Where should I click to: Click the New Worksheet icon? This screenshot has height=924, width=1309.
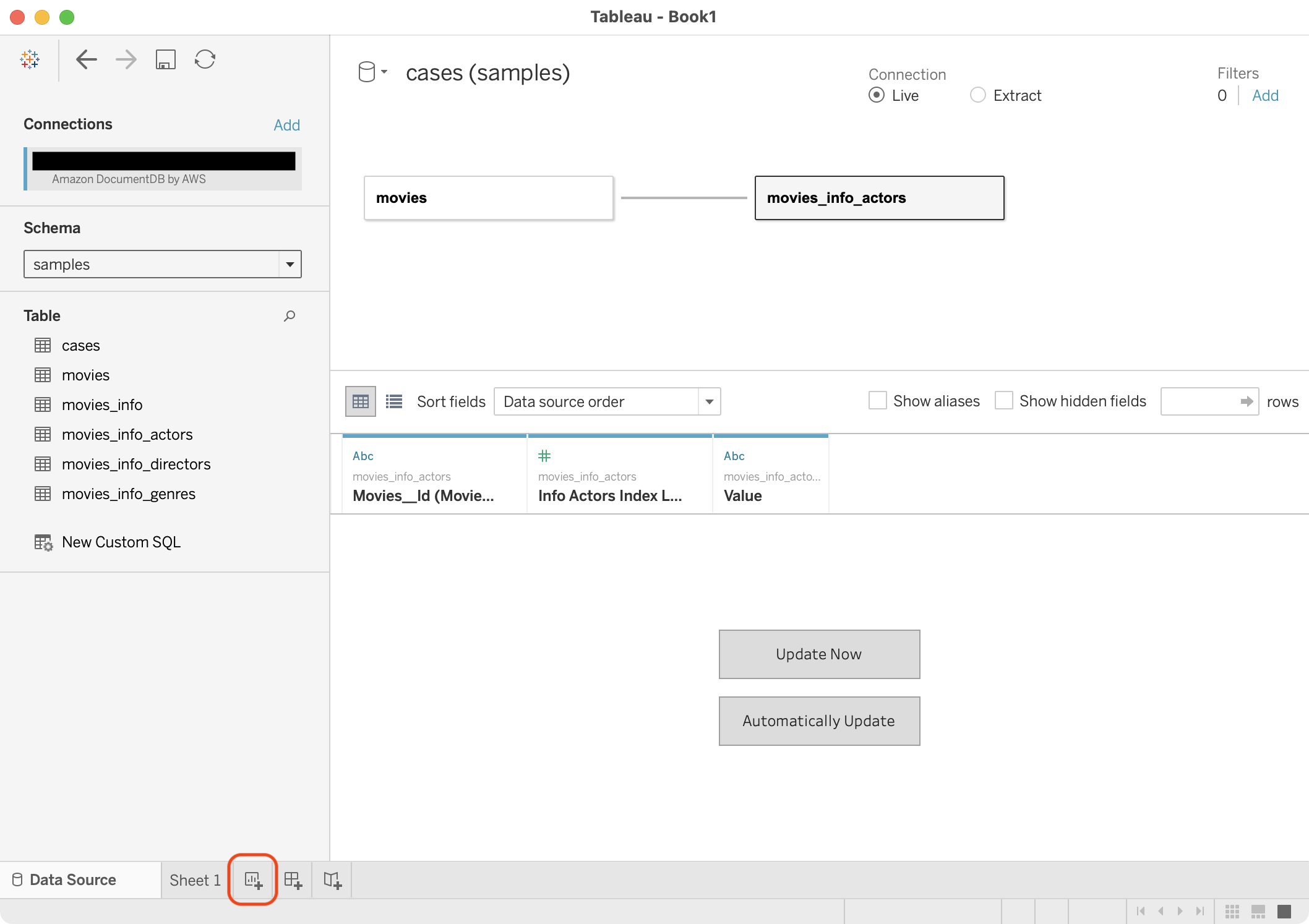point(253,879)
